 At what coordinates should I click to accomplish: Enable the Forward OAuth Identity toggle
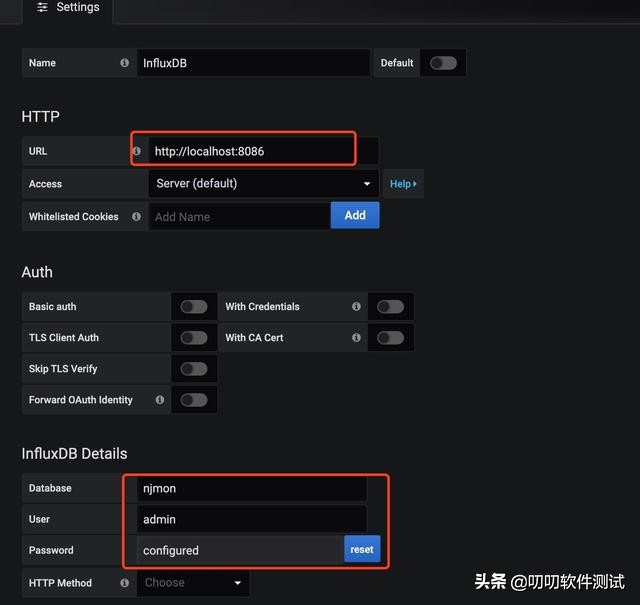pos(194,400)
